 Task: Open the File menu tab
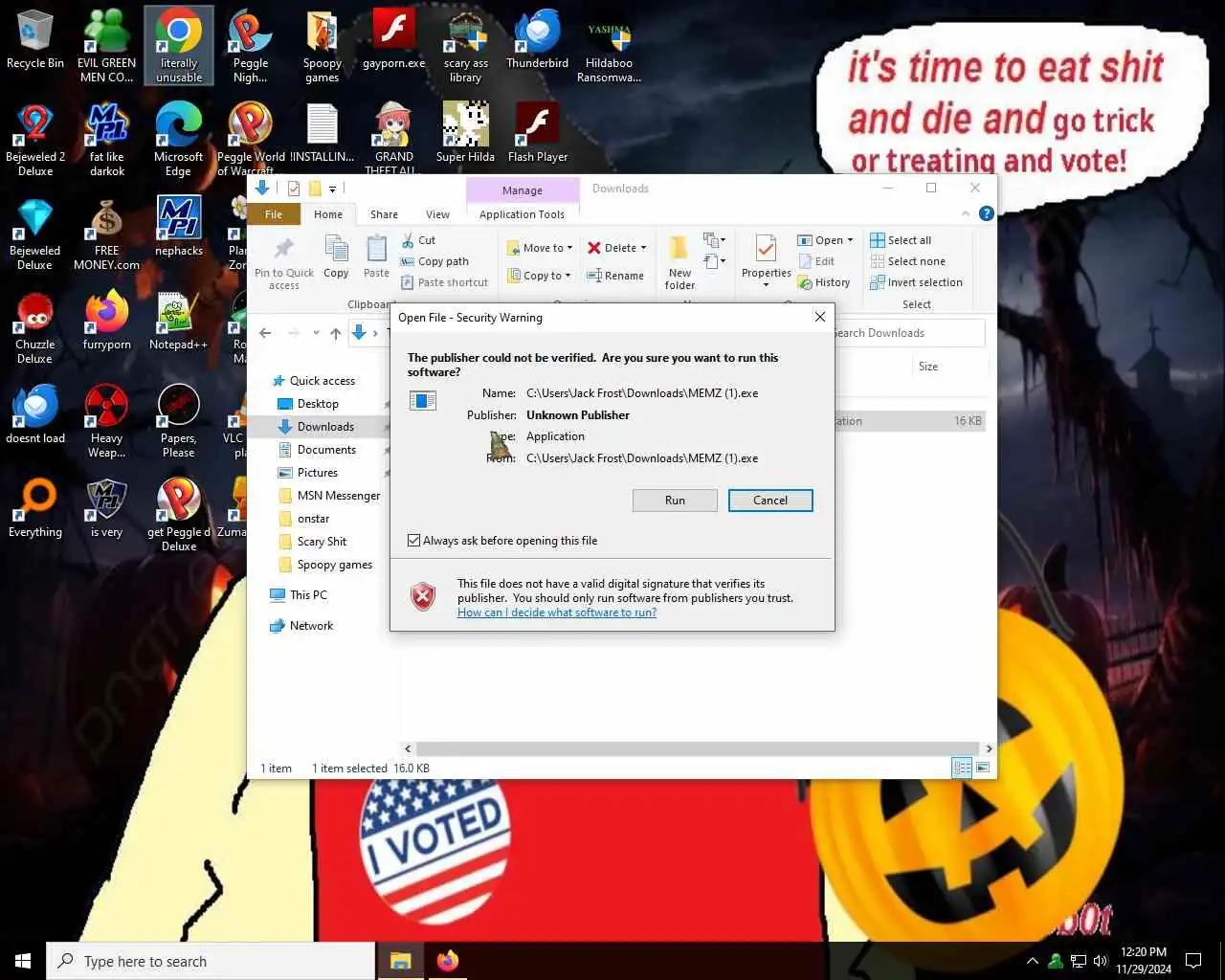click(274, 214)
